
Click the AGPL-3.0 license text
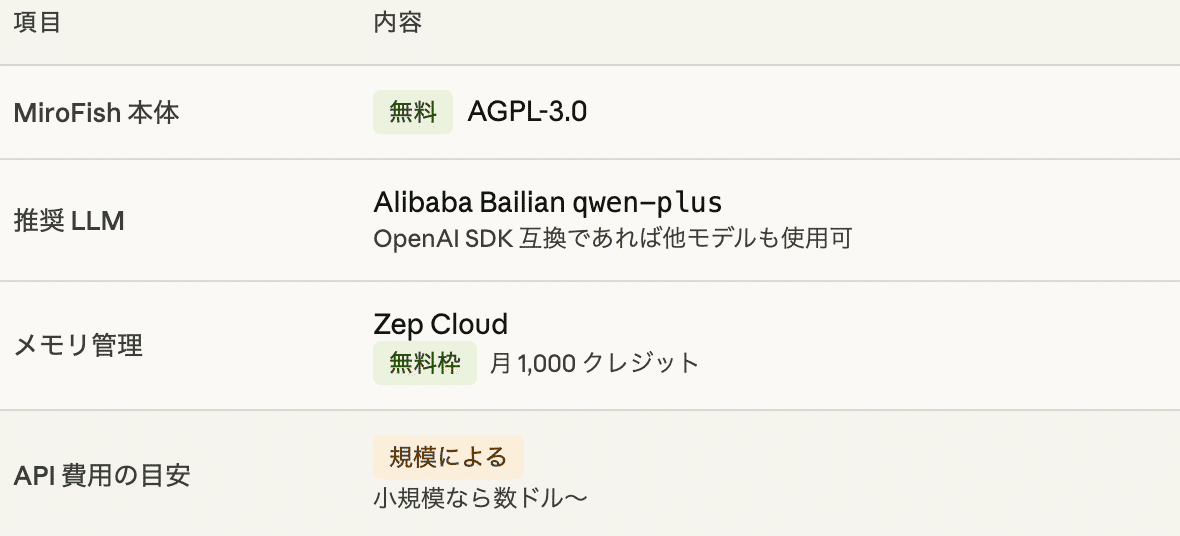click(527, 112)
